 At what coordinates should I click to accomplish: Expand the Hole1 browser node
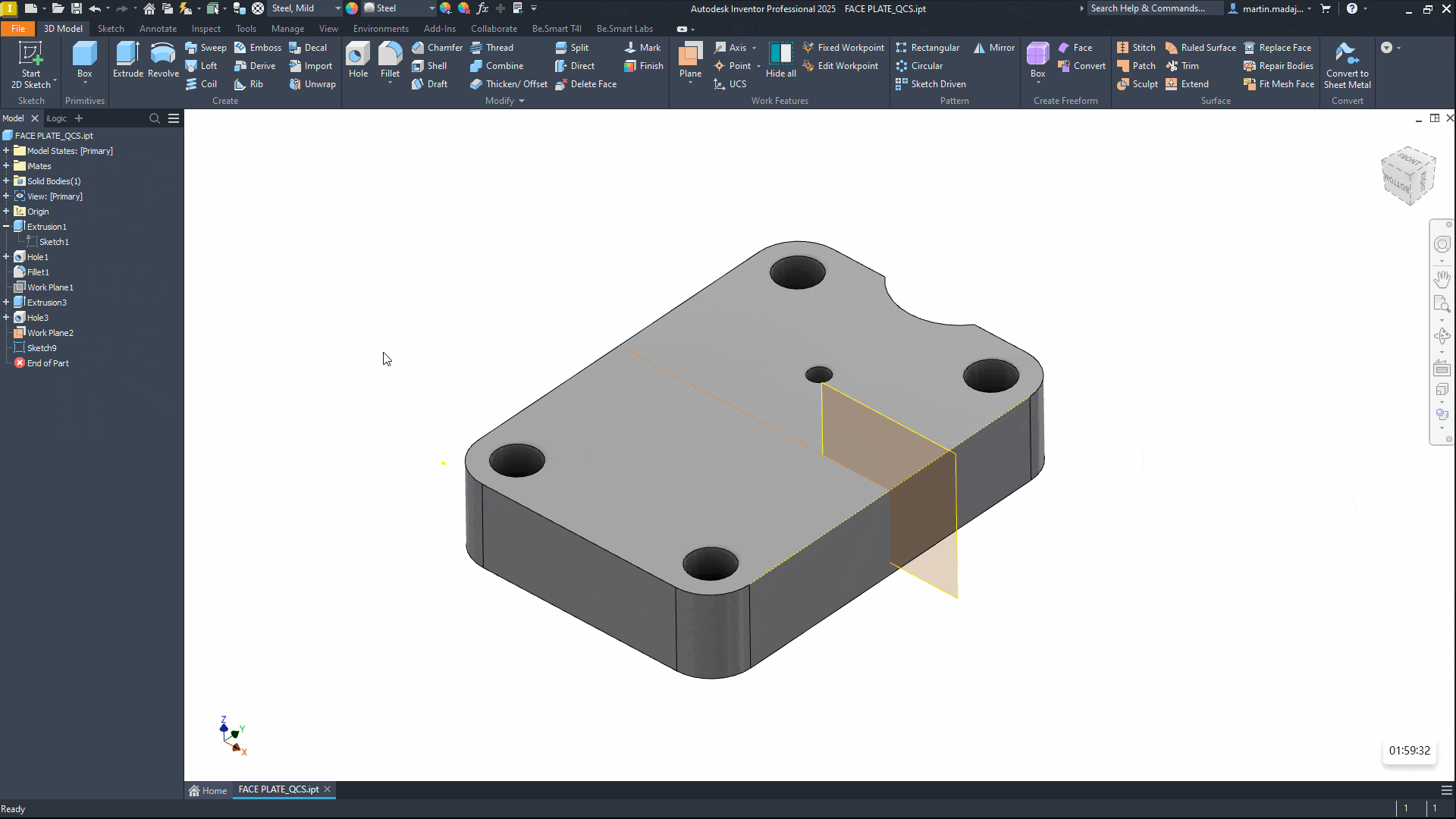pos(6,256)
